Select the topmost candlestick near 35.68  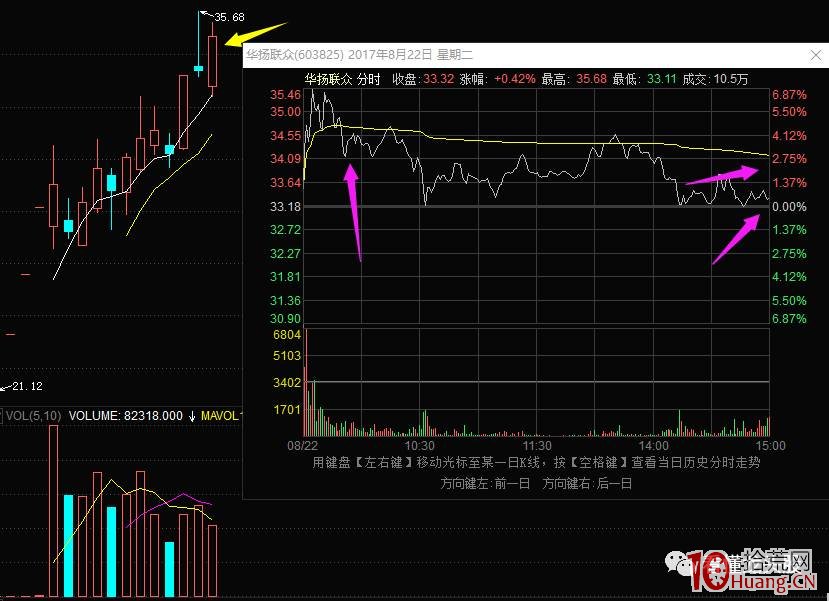pos(212,60)
